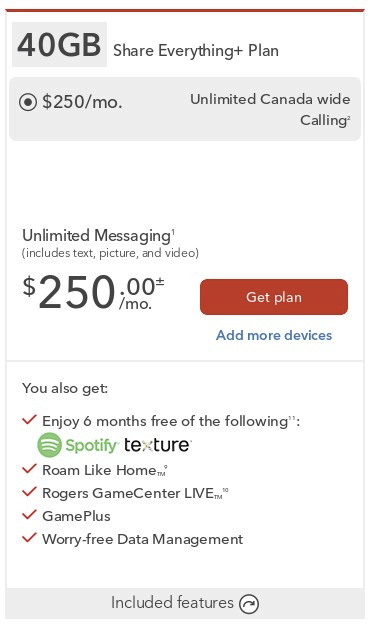Click checkmark next to Worry-free Data Management

click(29, 538)
